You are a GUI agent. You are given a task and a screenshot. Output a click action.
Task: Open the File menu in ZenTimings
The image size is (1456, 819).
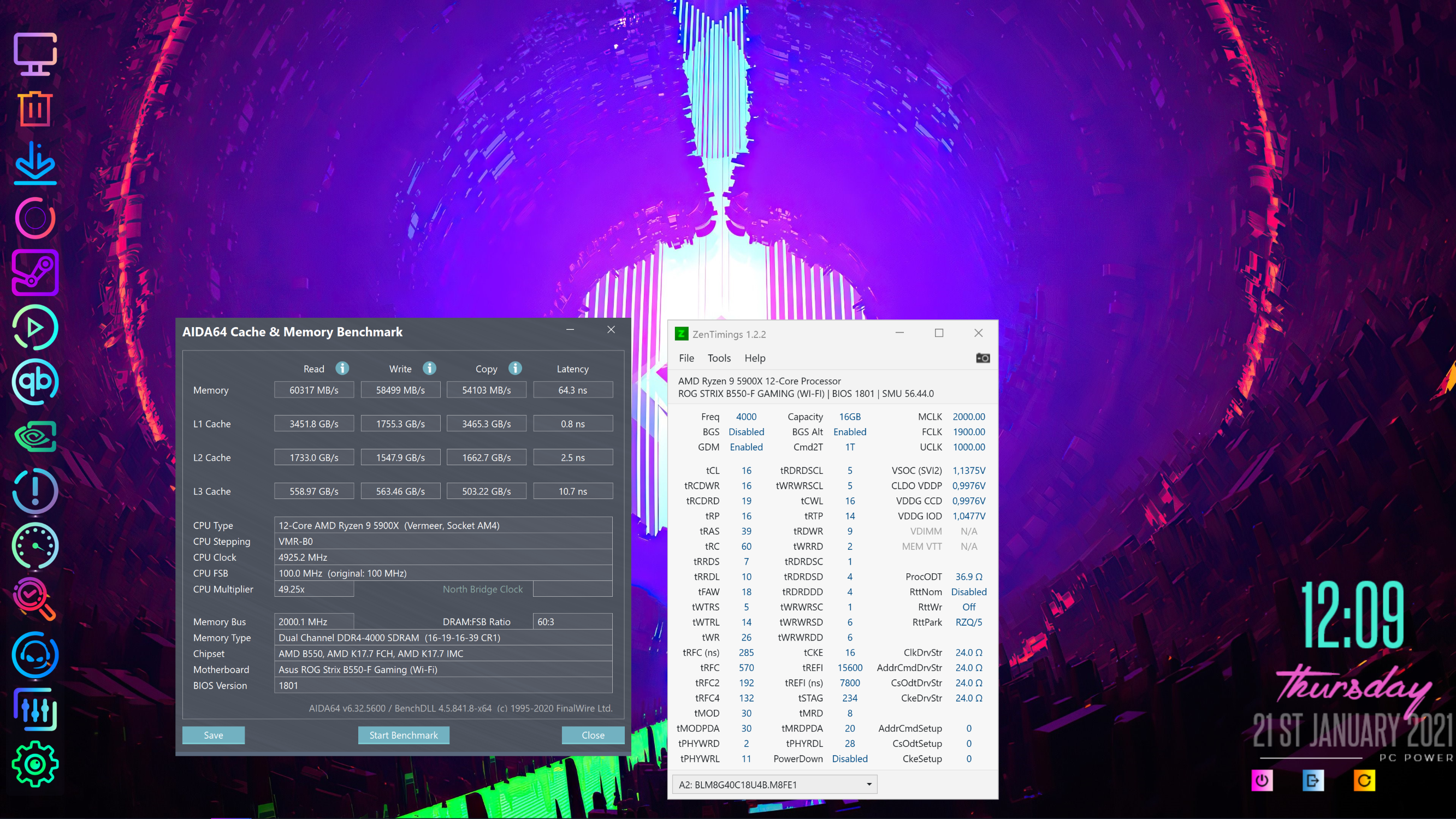(686, 358)
